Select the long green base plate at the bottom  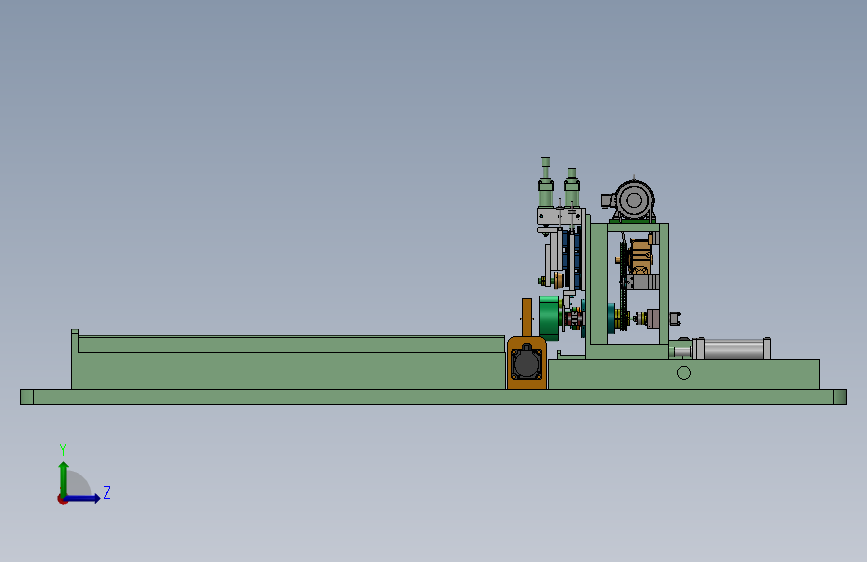pos(434,397)
